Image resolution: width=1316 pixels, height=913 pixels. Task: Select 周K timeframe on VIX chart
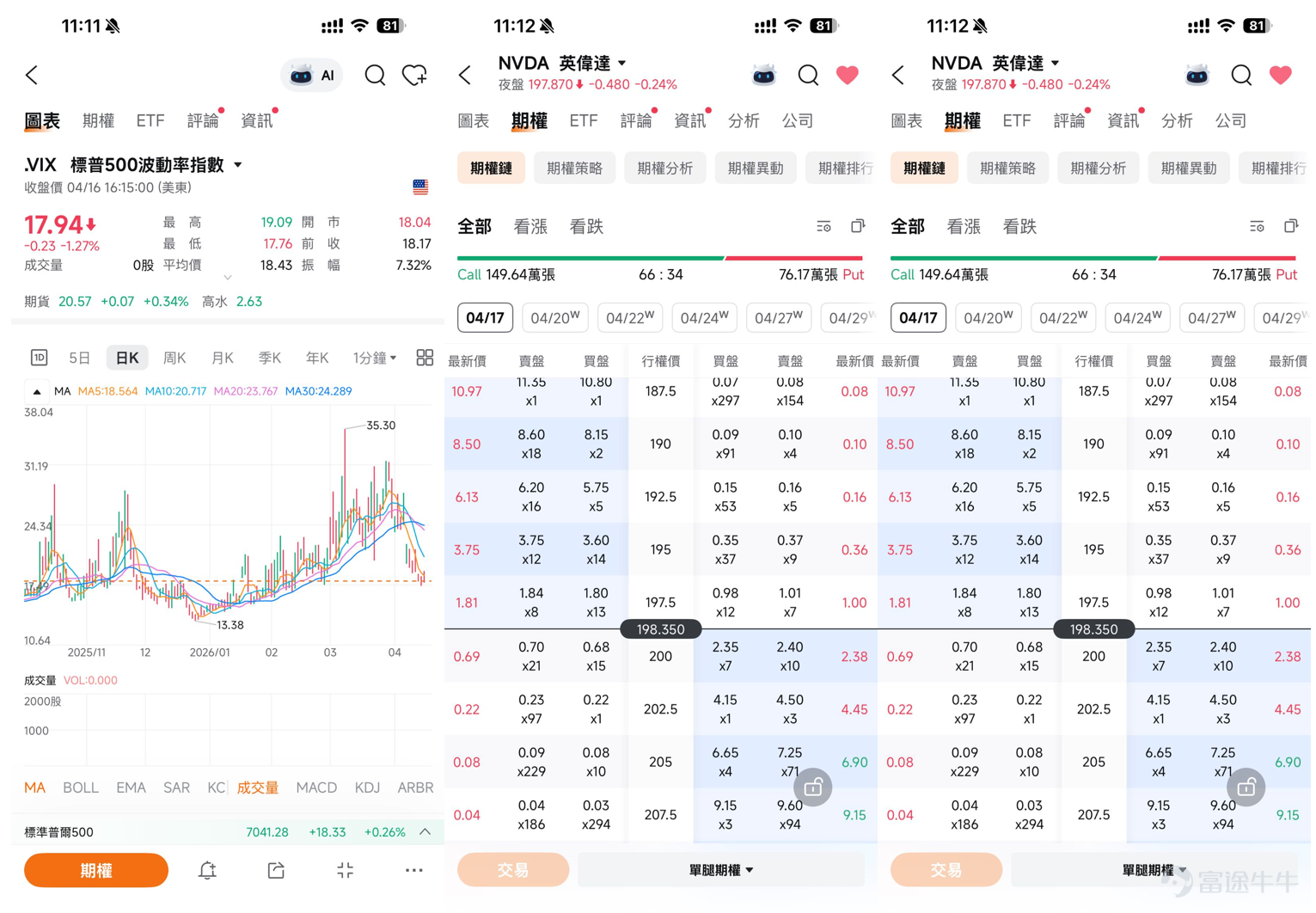click(174, 358)
